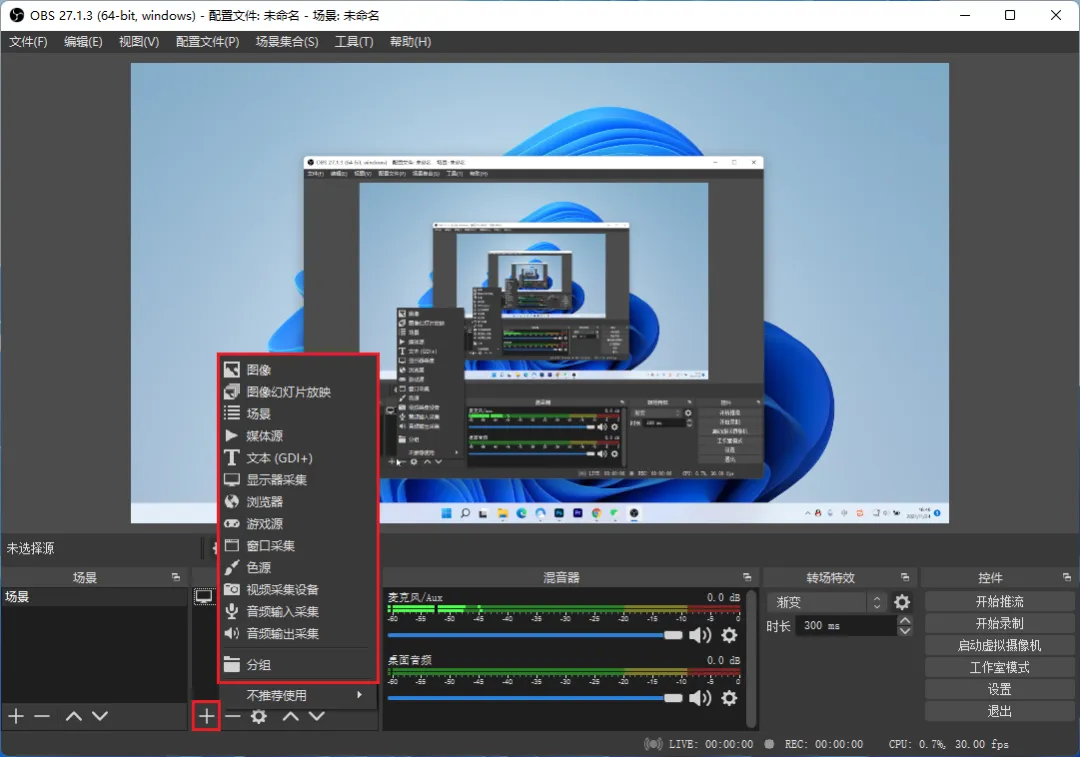Select the 图像幻灯片放映 slideshow icon
Image resolution: width=1080 pixels, height=757 pixels.
pos(232,392)
